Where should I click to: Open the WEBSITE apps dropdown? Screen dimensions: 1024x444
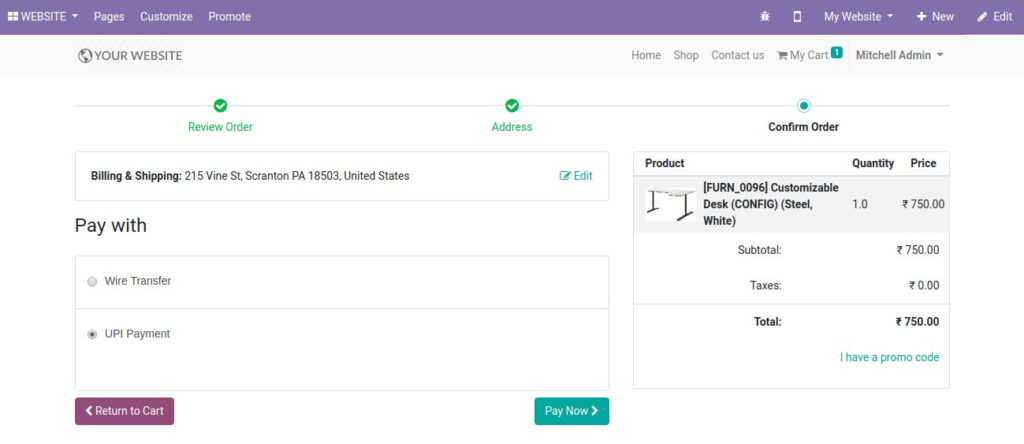[x=43, y=17]
